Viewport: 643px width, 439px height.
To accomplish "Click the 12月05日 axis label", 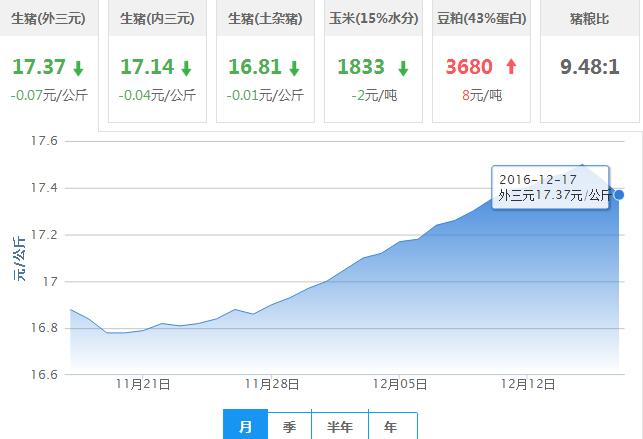I will [x=400, y=384].
